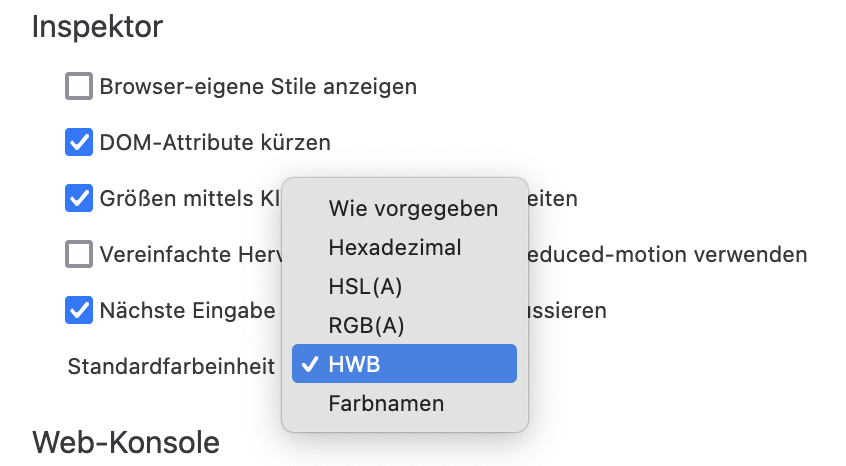Click the Browser-eigene Stile anzeigen label text
The width and height of the screenshot is (846, 466).
[258, 87]
